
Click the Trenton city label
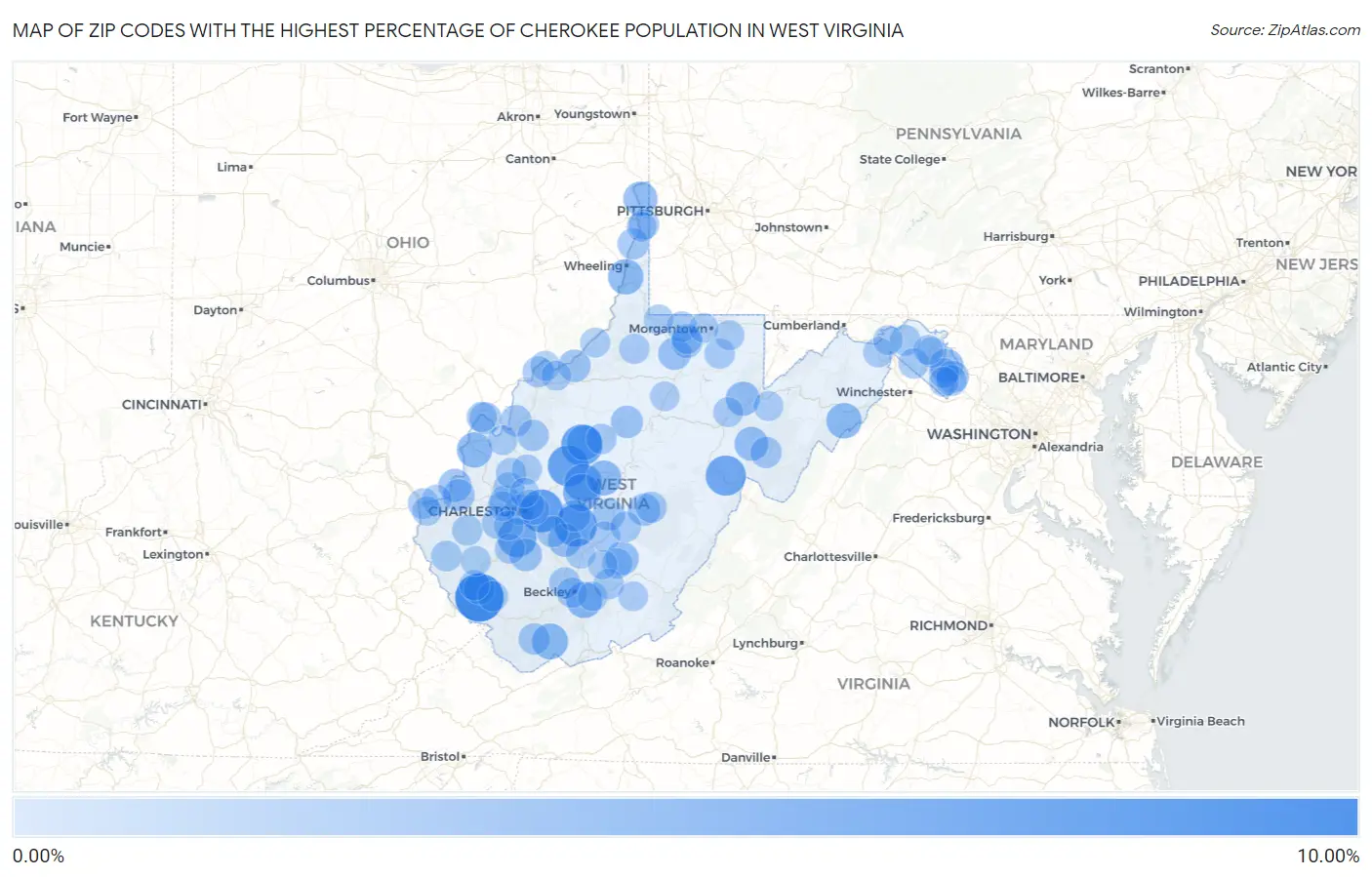tap(1261, 243)
